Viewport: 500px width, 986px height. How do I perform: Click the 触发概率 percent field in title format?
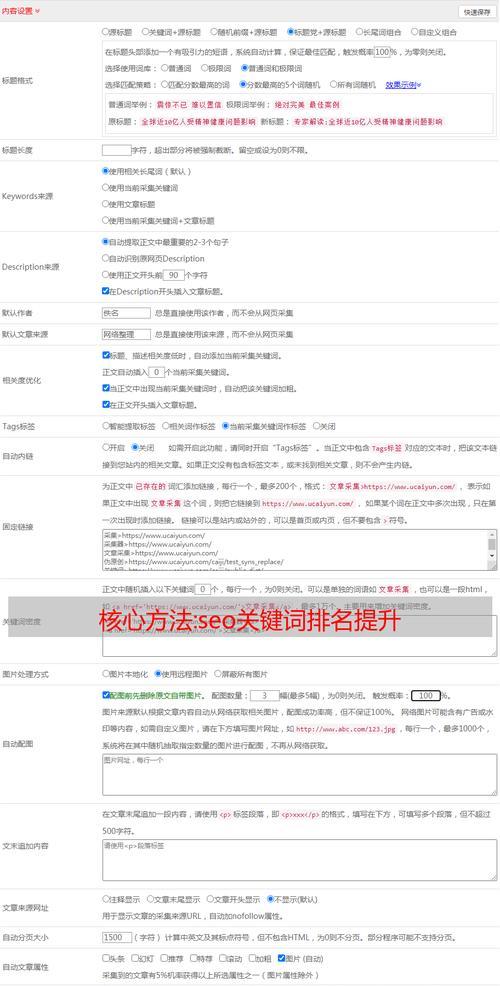[382, 53]
